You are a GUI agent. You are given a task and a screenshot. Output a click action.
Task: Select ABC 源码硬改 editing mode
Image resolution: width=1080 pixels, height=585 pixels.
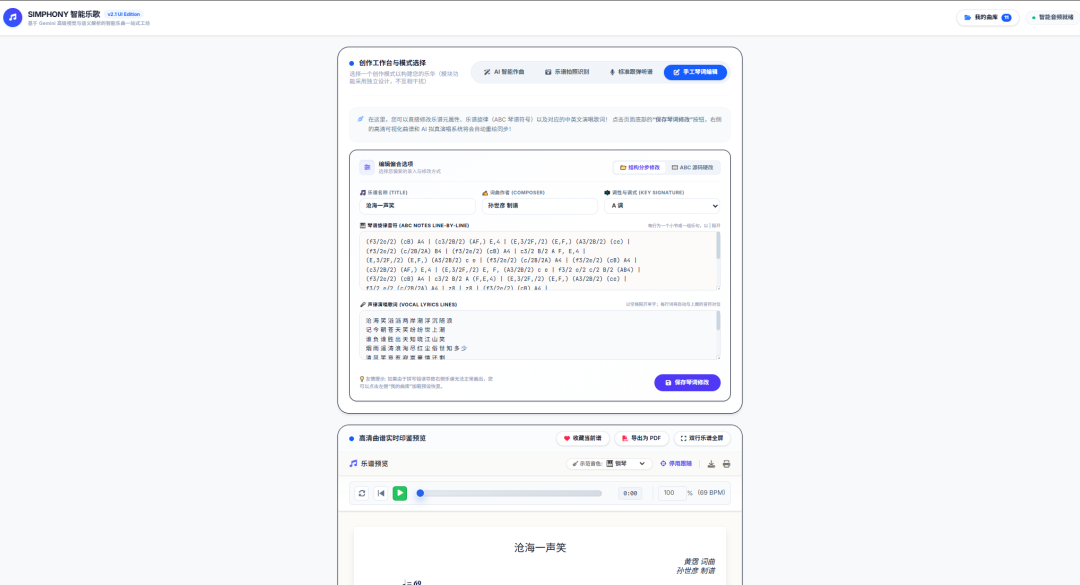click(692, 167)
